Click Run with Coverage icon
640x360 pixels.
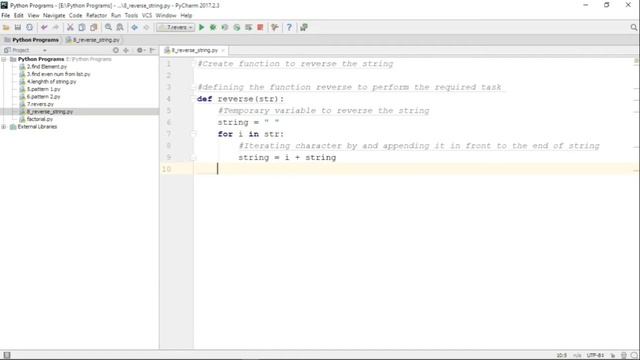tap(225, 27)
